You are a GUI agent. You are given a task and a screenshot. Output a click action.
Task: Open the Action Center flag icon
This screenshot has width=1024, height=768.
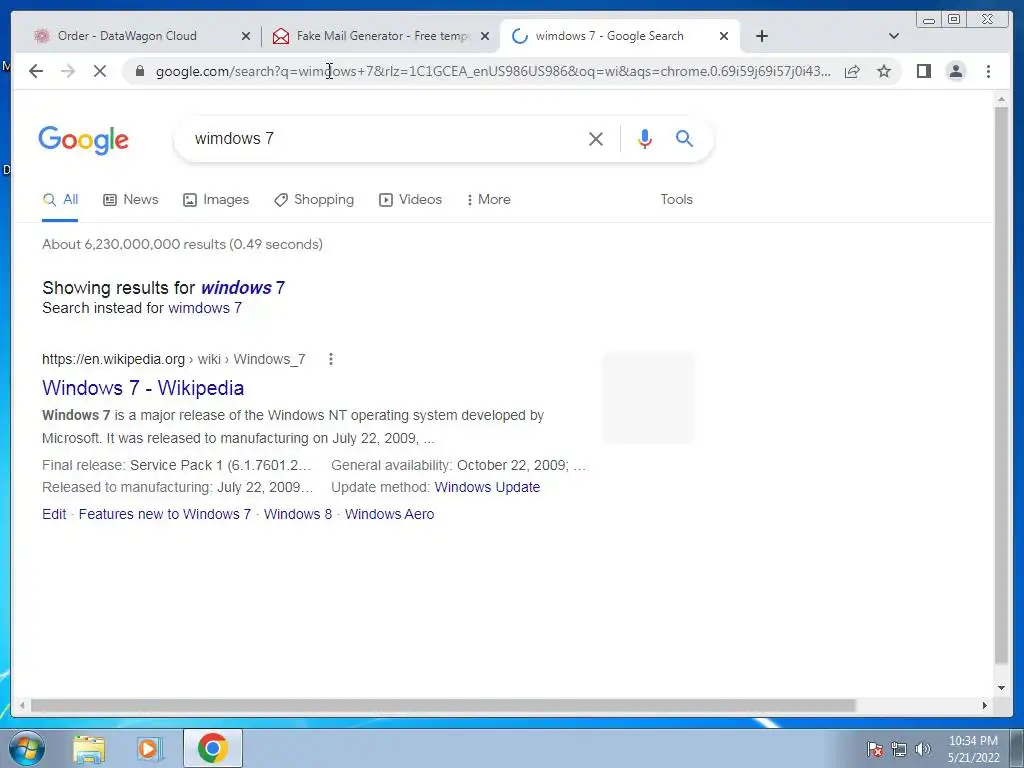coord(874,749)
